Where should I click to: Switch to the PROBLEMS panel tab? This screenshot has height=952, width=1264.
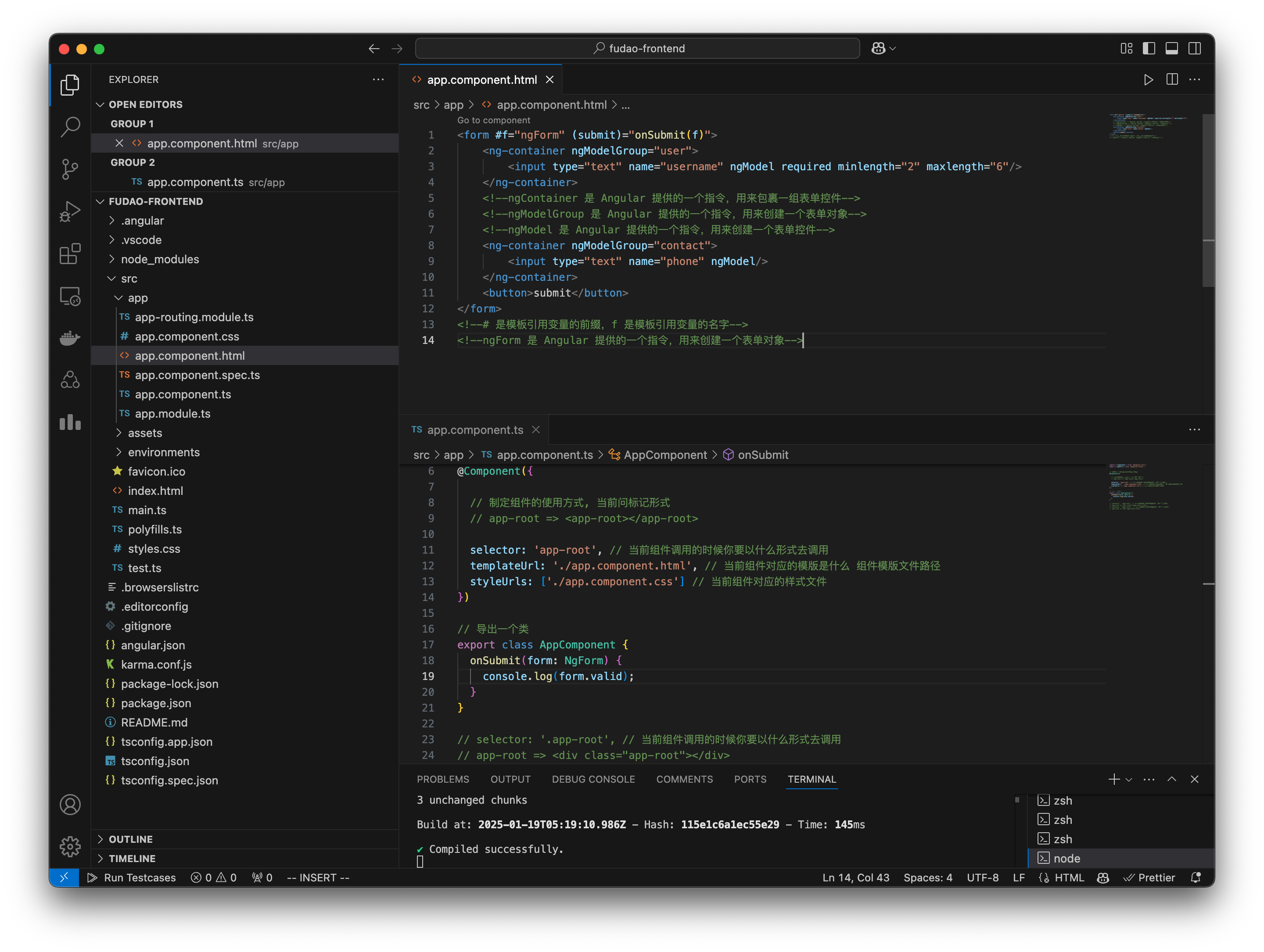pos(443,779)
